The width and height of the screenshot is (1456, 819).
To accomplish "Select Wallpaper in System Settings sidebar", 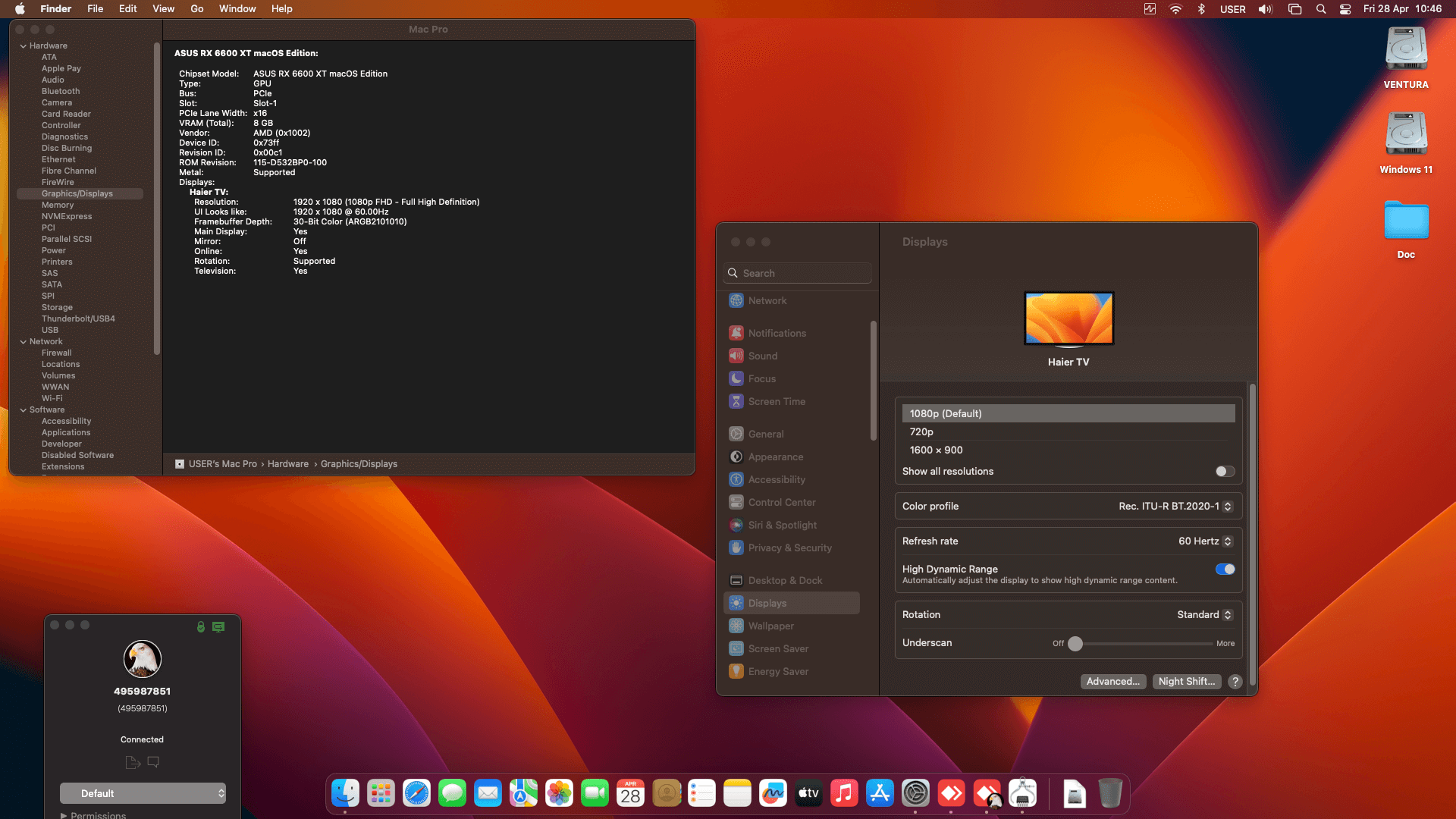I will pos(791,626).
